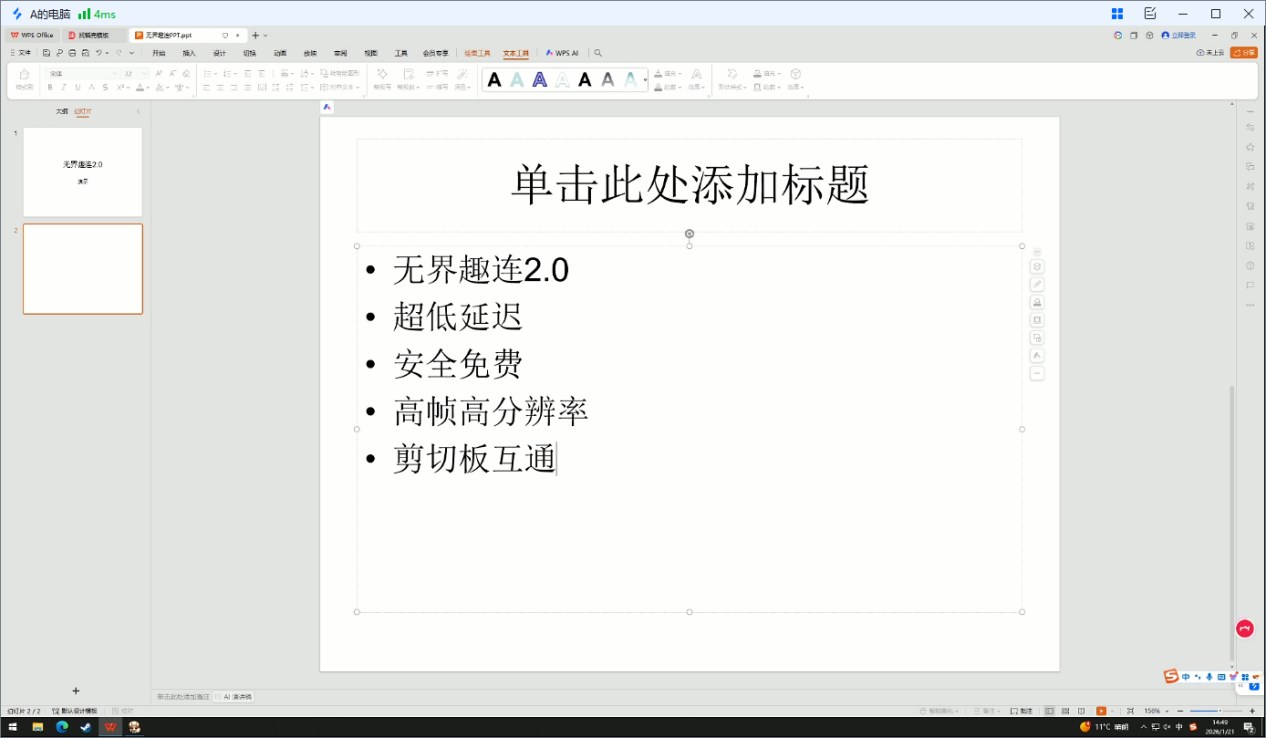Click the 批注 button in status bar
Screen dimensions: 1266x738
1020,711
